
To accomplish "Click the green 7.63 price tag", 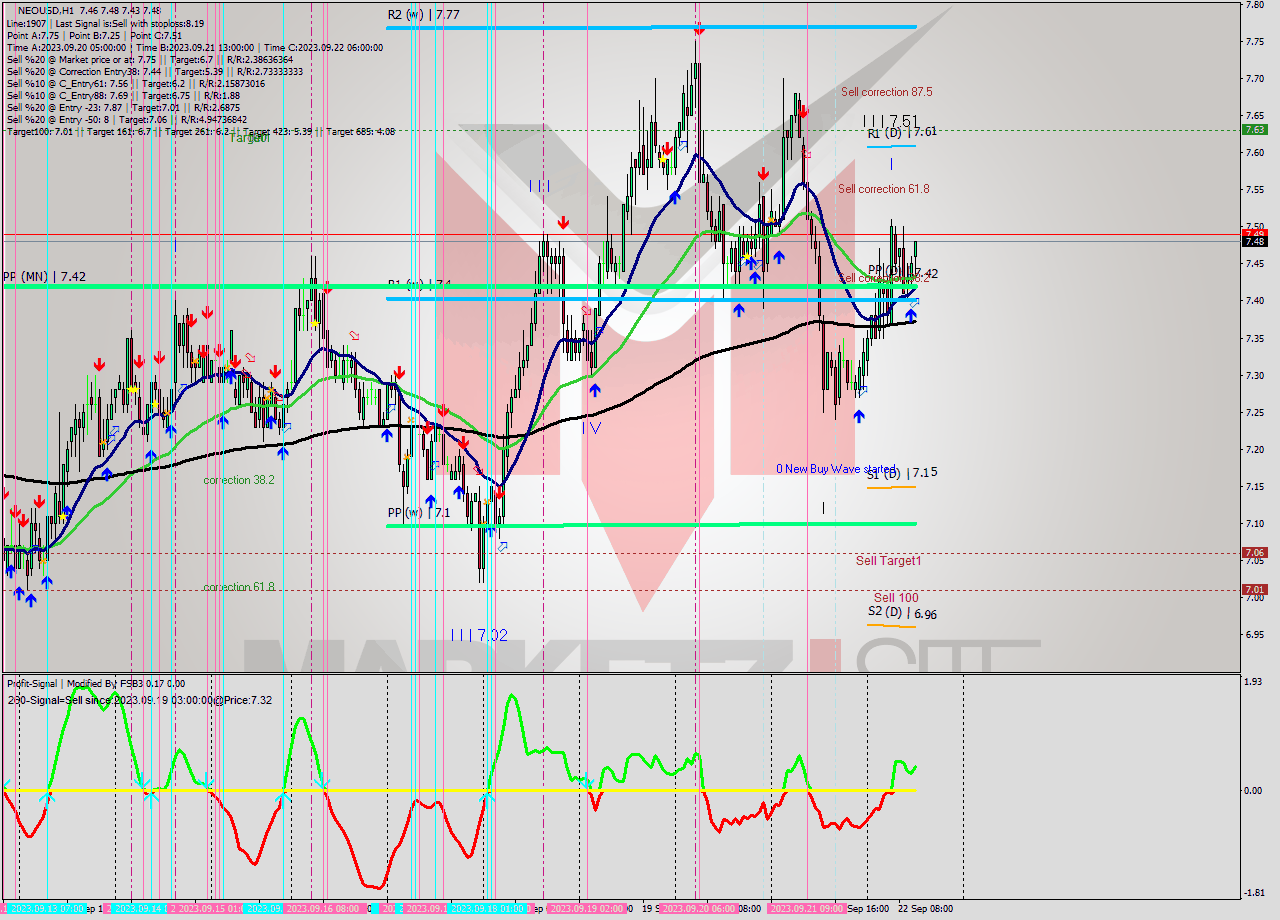I will pos(1254,129).
